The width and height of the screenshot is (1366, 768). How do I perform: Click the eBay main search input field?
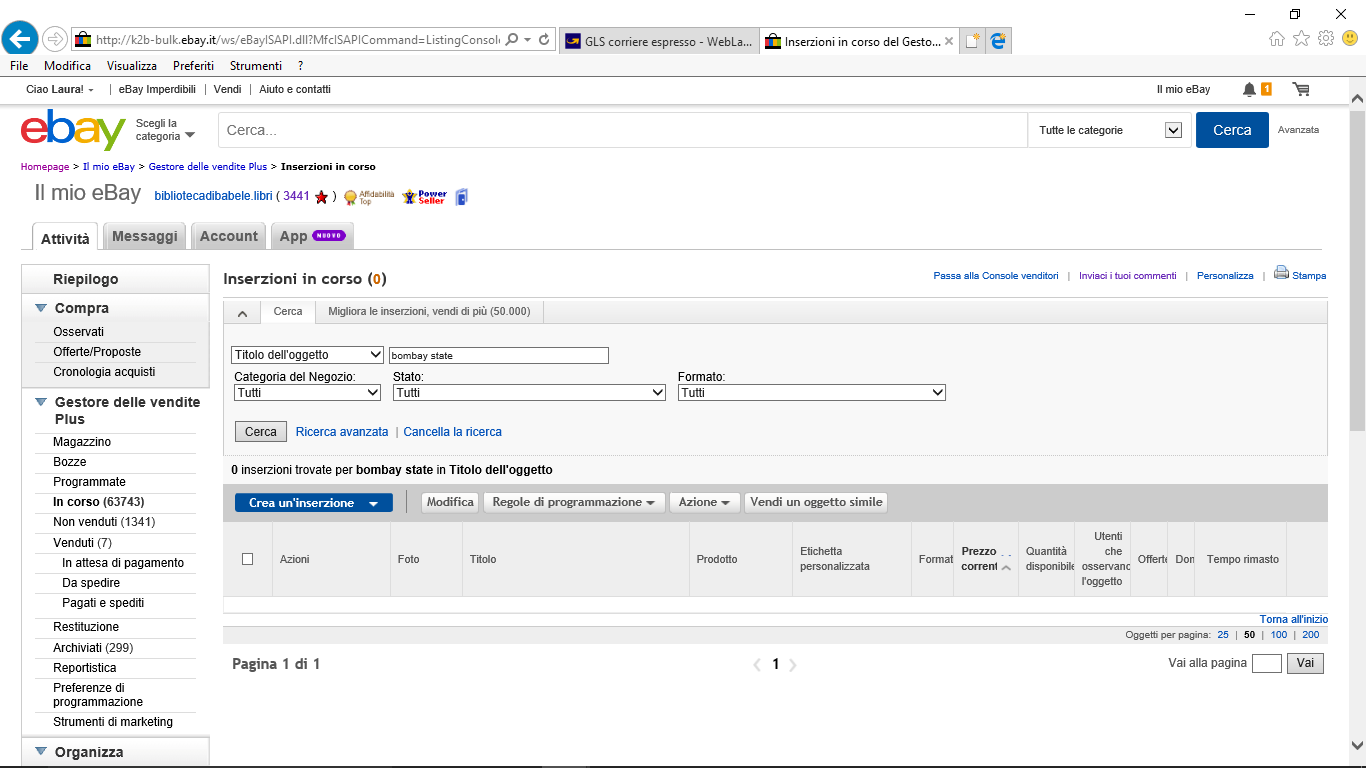pyautogui.click(x=623, y=130)
